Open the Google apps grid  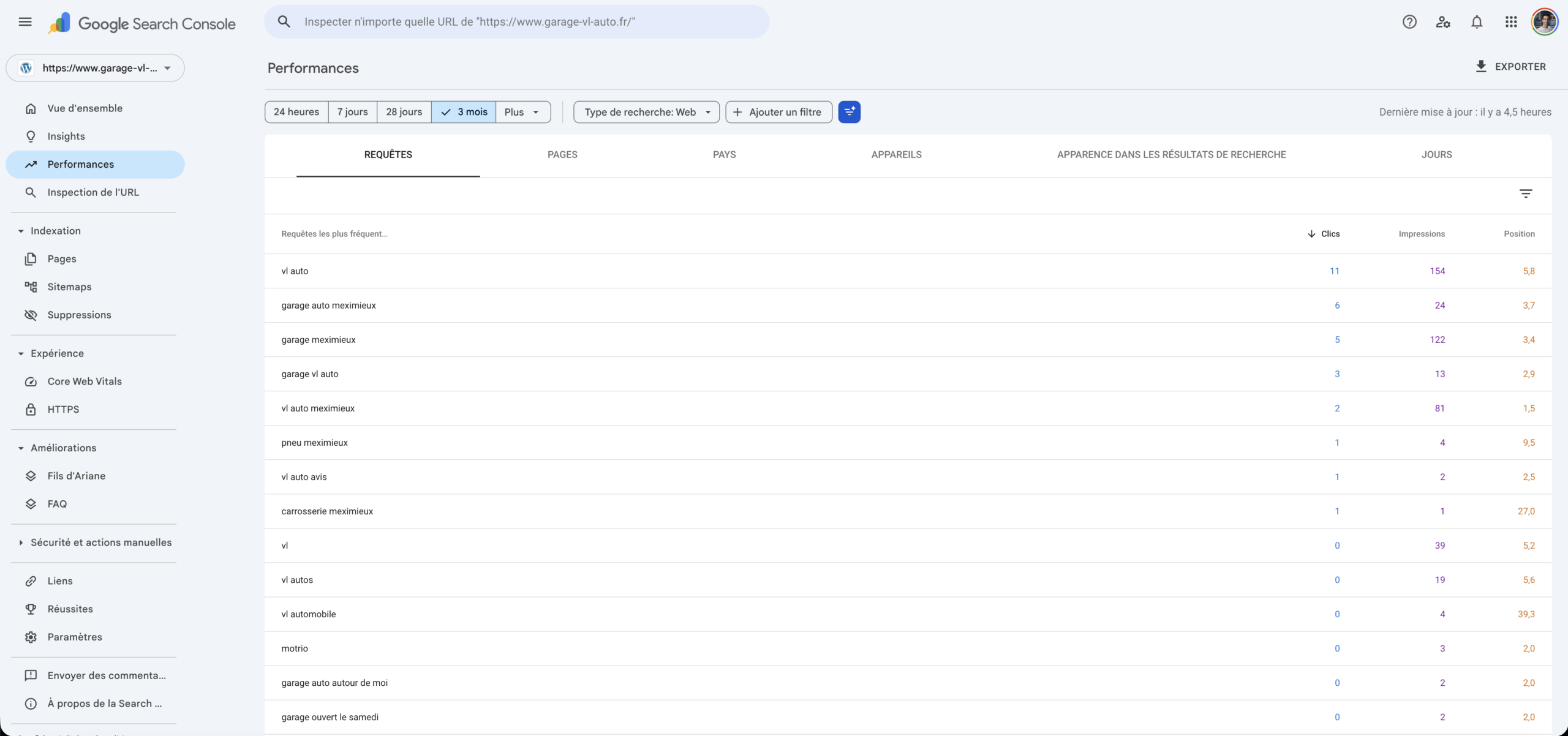click(x=1511, y=22)
